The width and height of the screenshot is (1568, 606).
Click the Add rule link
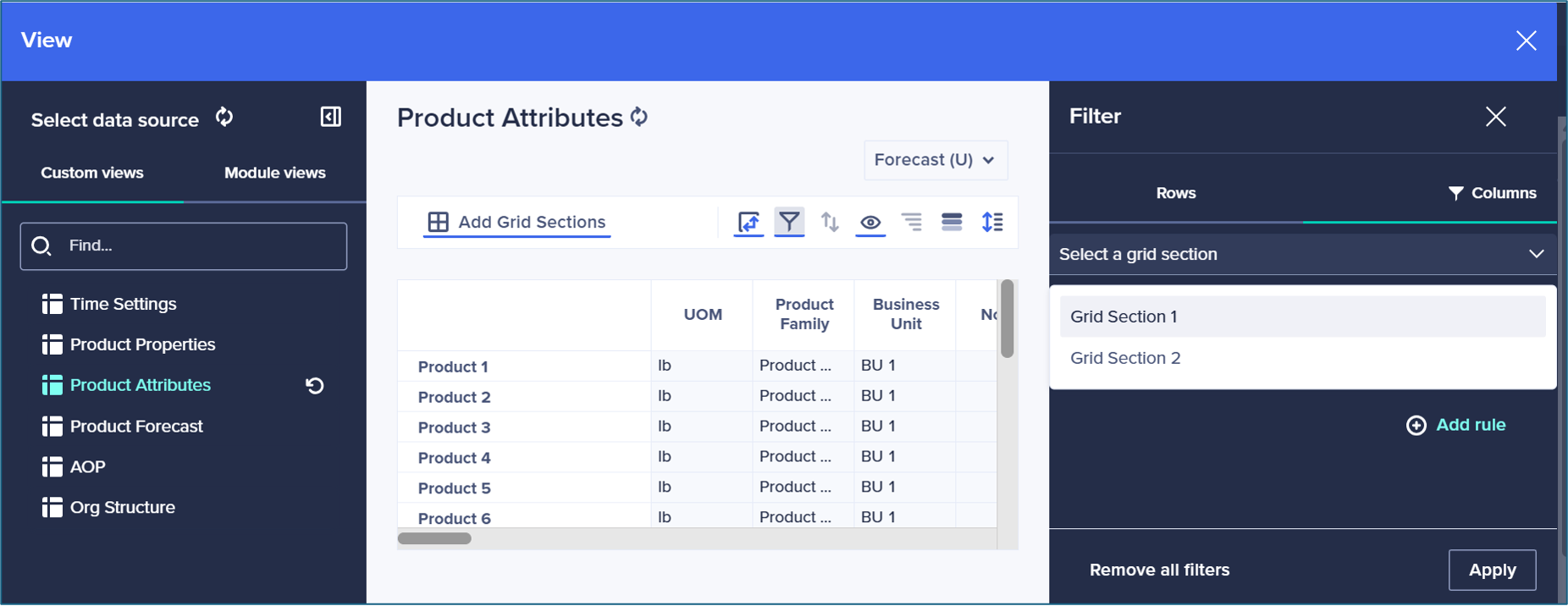click(1471, 425)
